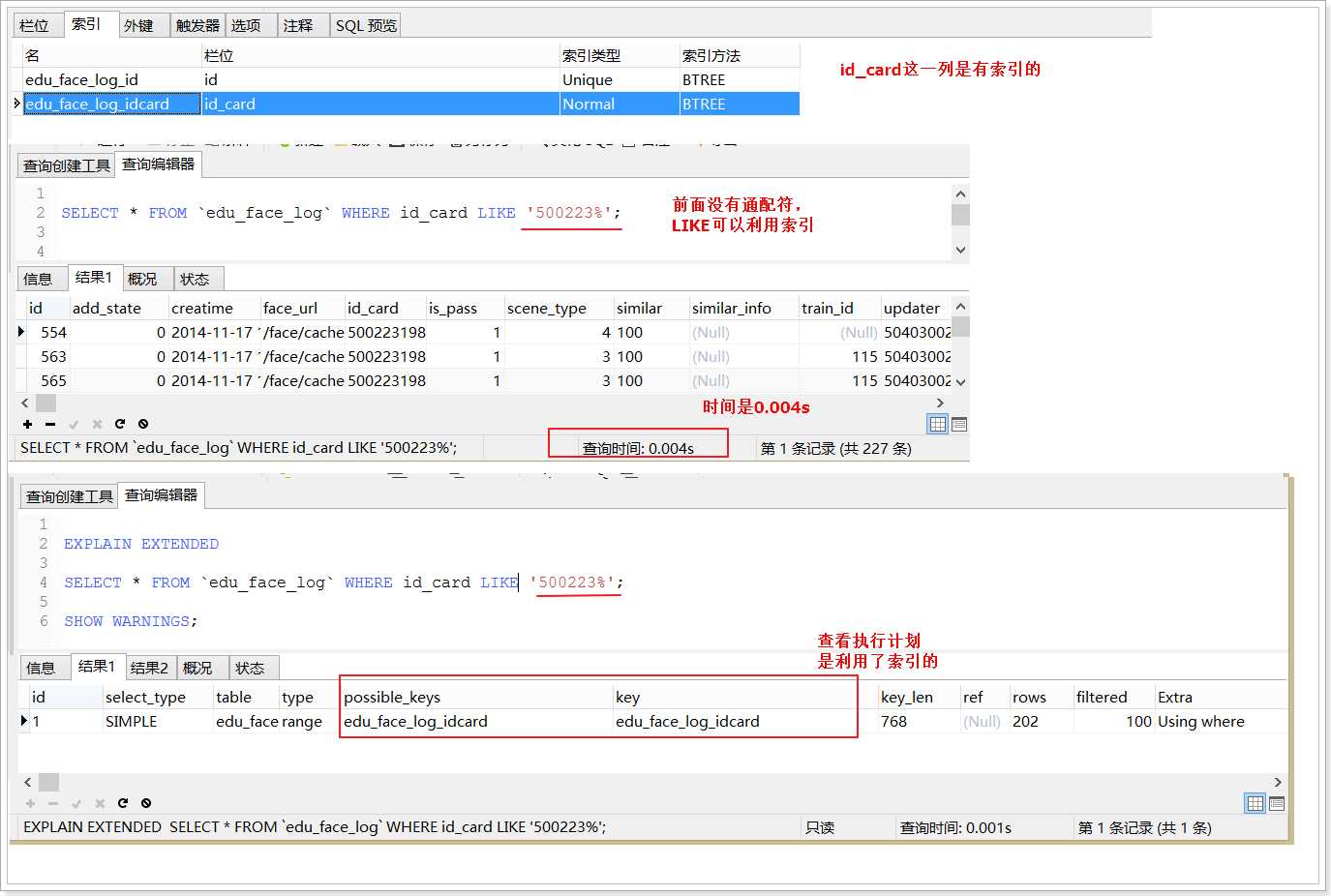Viewport: 1331px width, 896px height.
Task: Place cursor in the SHOW WARNINGS line
Action: pyautogui.click(x=131, y=621)
